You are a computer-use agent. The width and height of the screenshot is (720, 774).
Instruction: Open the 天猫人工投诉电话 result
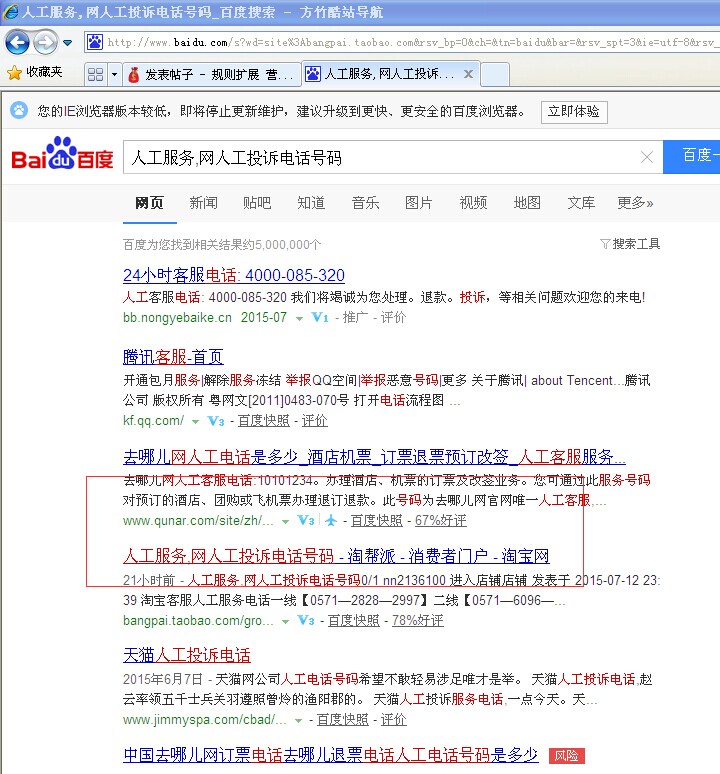(x=187, y=656)
